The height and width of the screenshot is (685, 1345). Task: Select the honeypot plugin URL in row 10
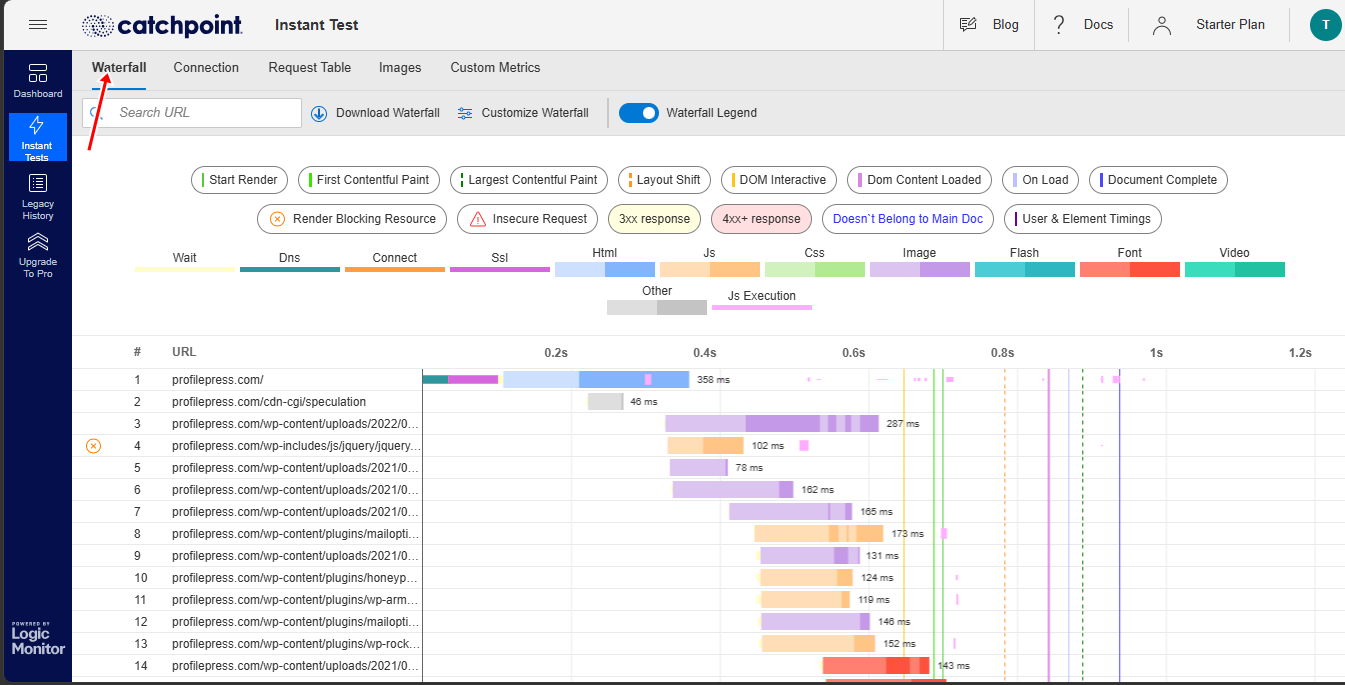tap(295, 578)
